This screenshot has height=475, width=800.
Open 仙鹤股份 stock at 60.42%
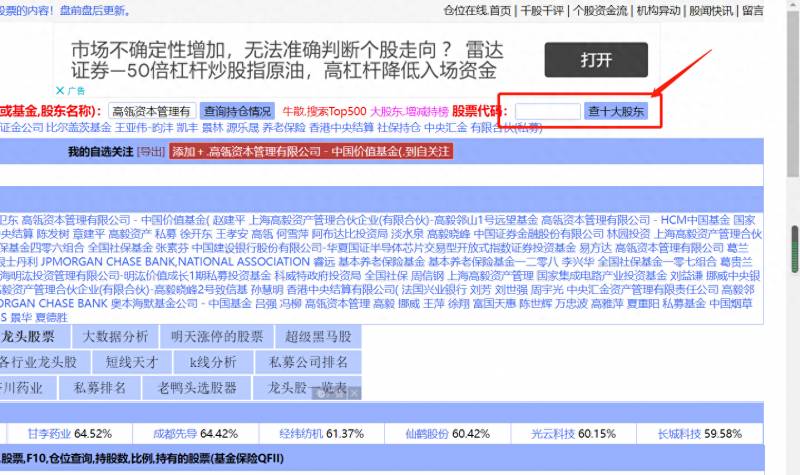[x=427, y=434]
